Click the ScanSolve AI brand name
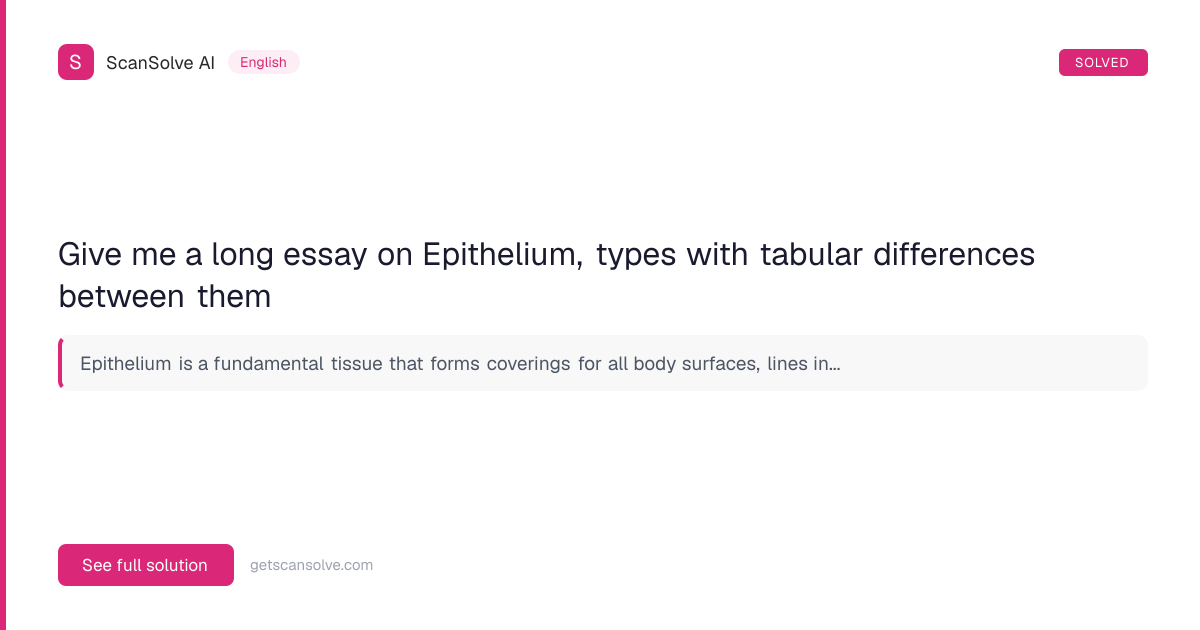This screenshot has height=630, width=1200. 160,62
